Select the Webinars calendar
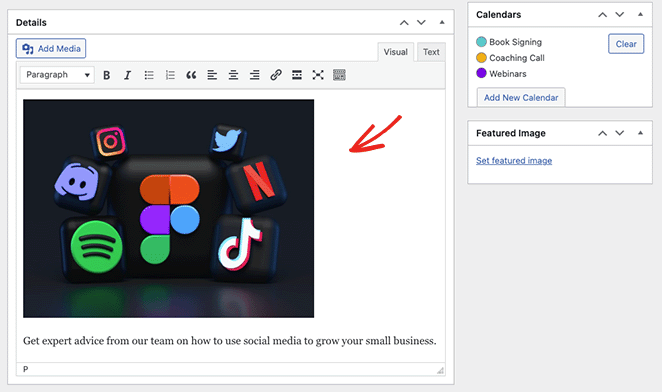Screen dimensions: 662x392 [502, 74]
